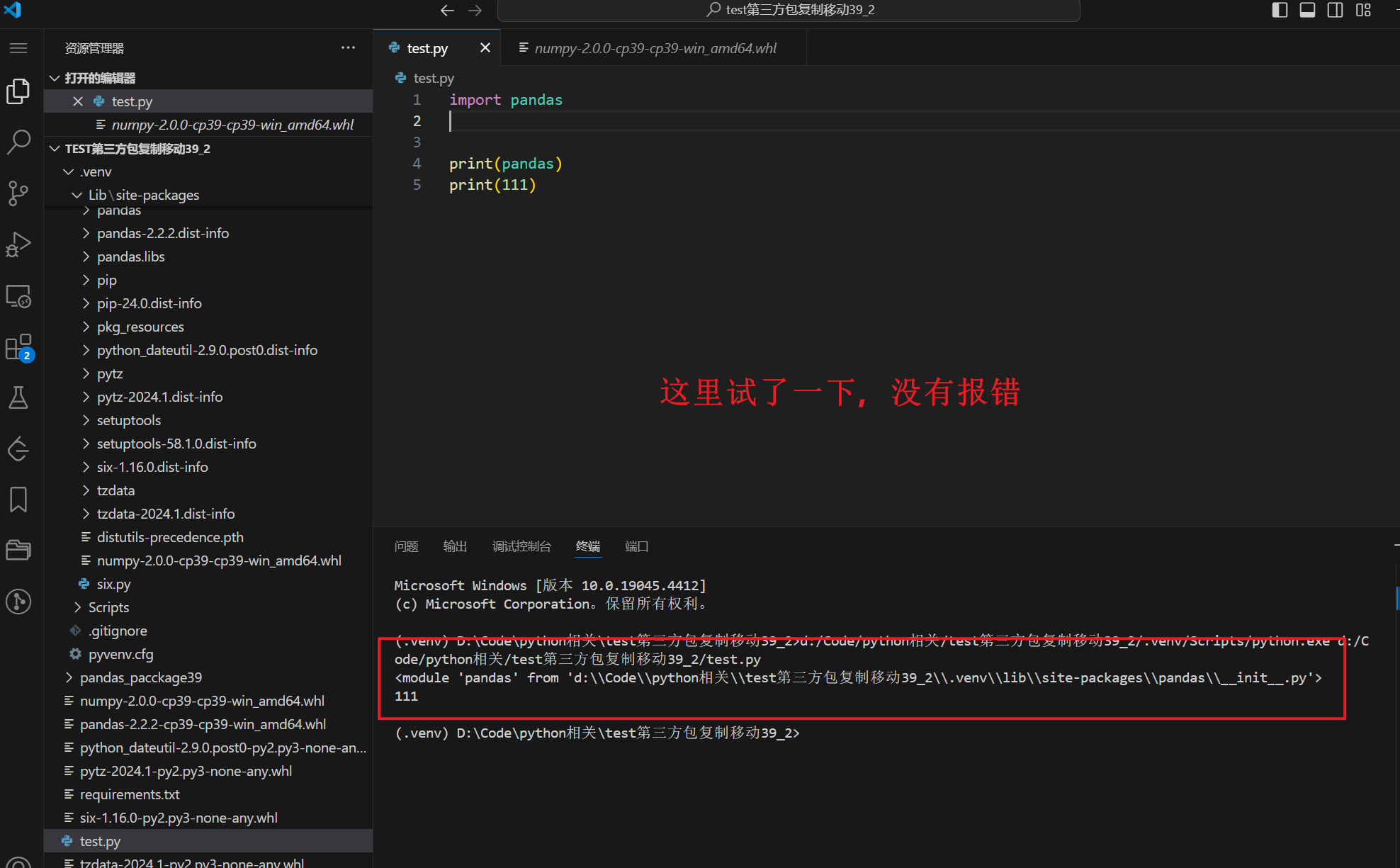Collapse the TEST第三方包复制移动39_2 folder section
The height and width of the screenshot is (868, 1400).
click(208, 149)
